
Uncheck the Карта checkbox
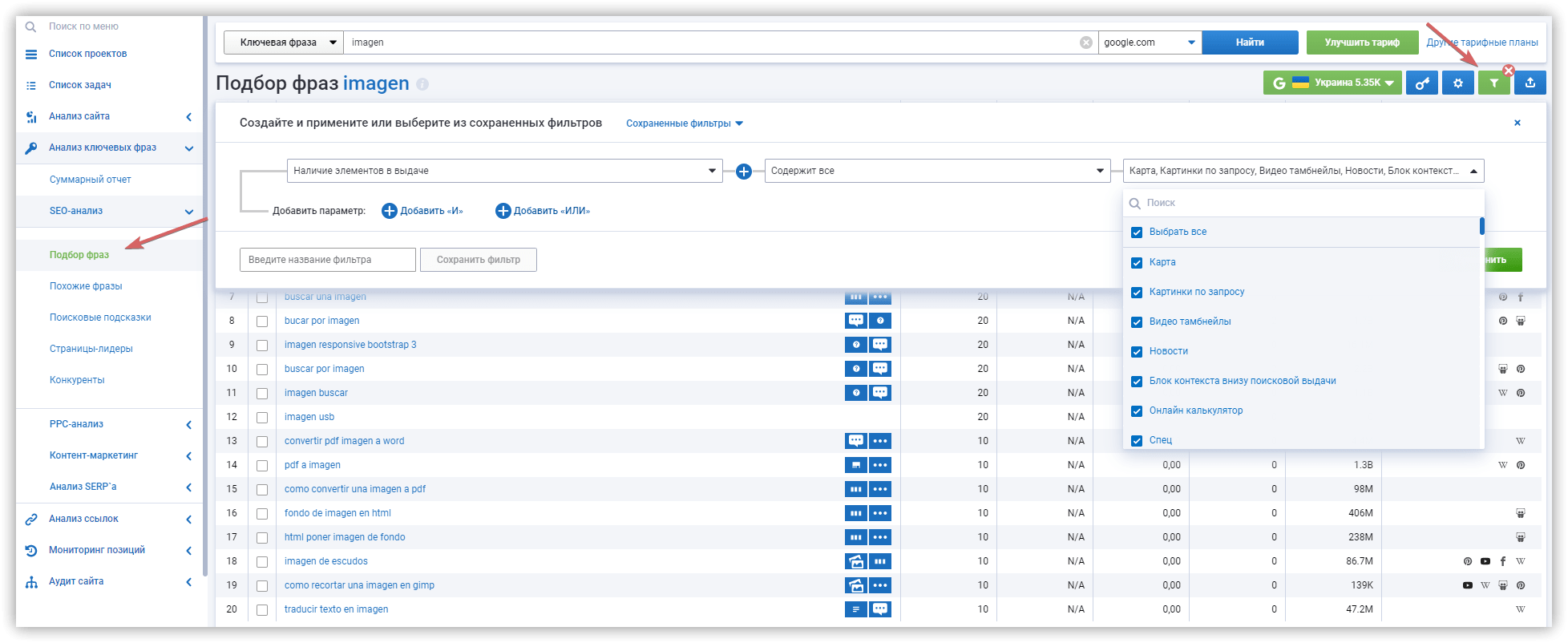[1136, 263]
